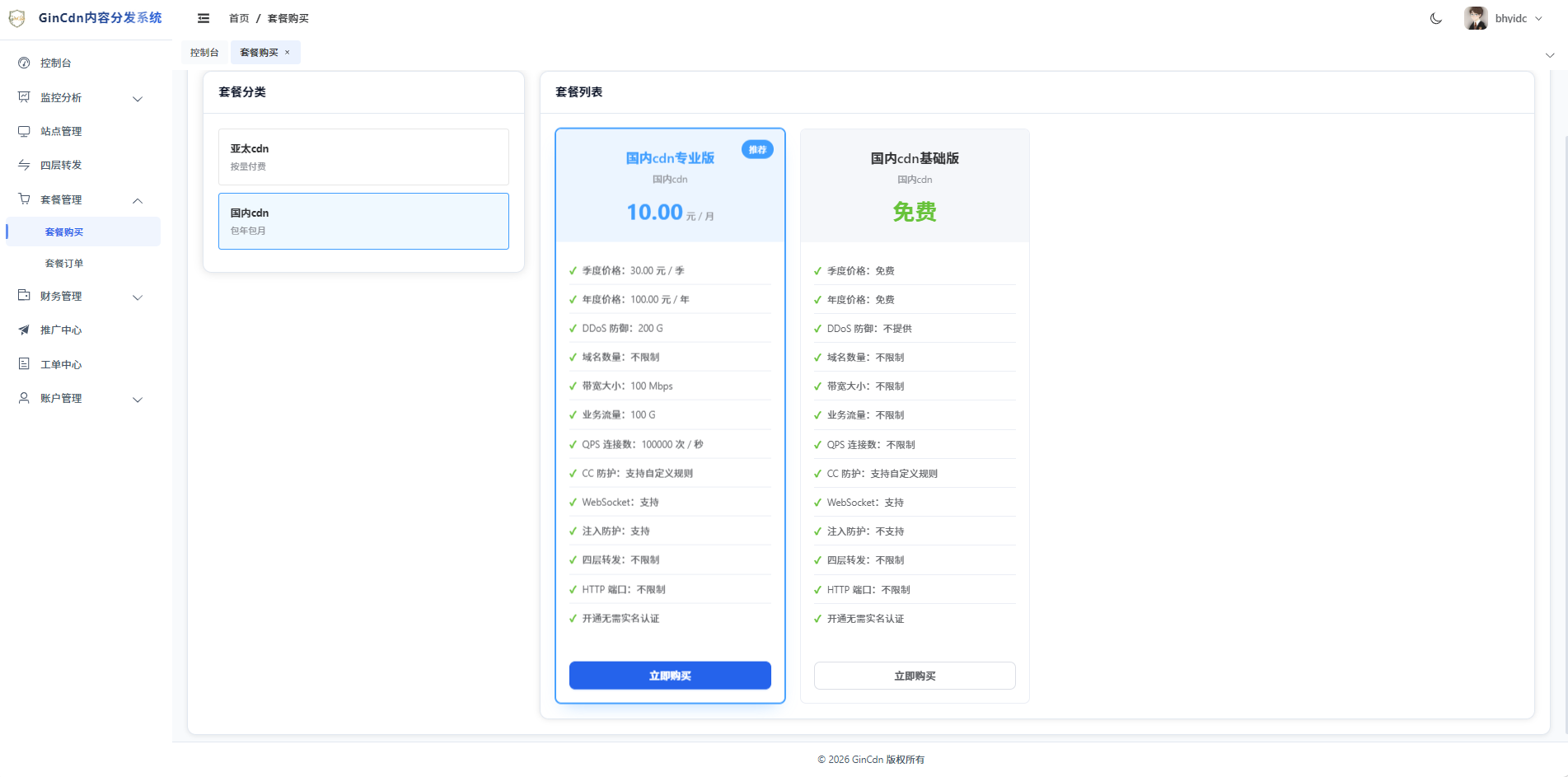Click the 四层转发 arrows icon
The width and height of the screenshot is (1568, 777).
[x=24, y=165]
